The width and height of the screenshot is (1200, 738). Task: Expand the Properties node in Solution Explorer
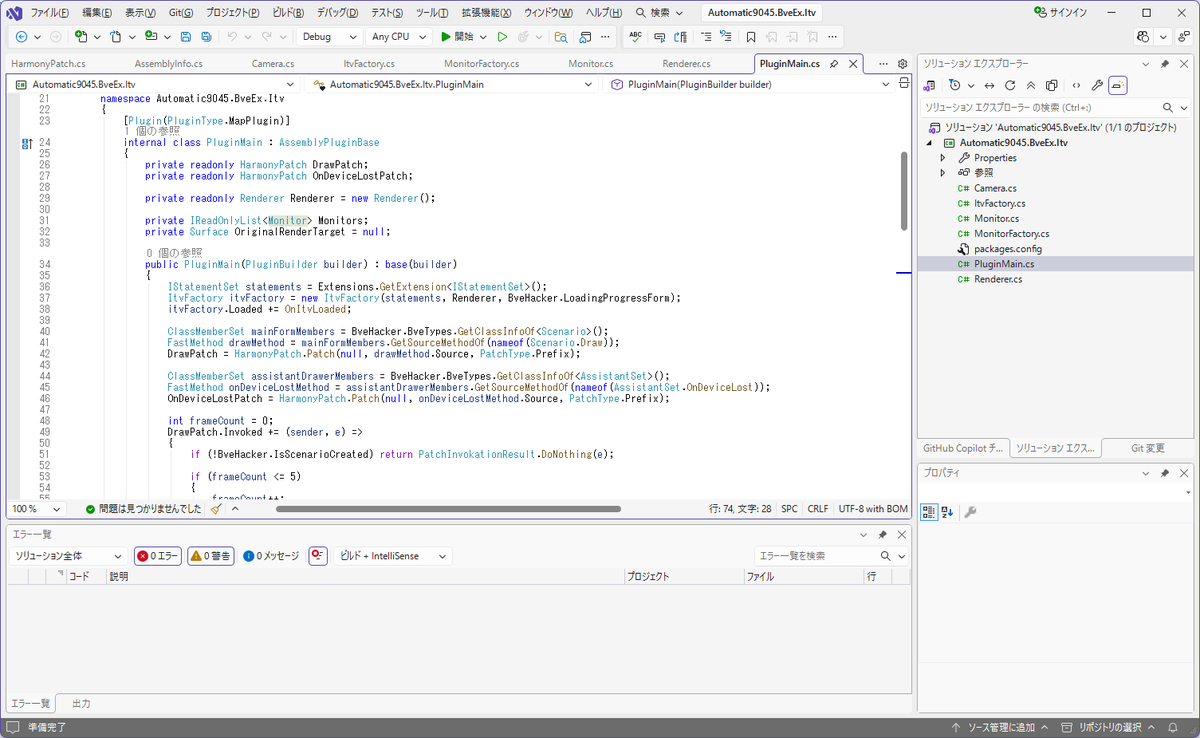[942, 158]
